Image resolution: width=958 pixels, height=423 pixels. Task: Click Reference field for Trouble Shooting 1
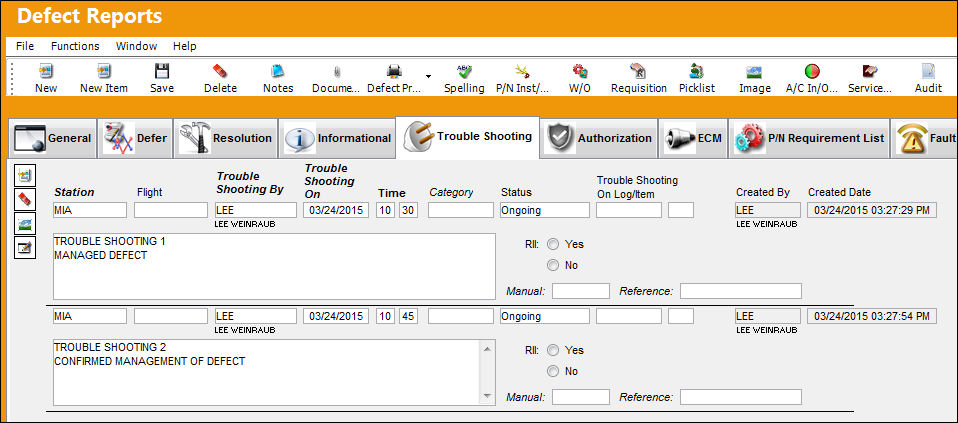[741, 291]
